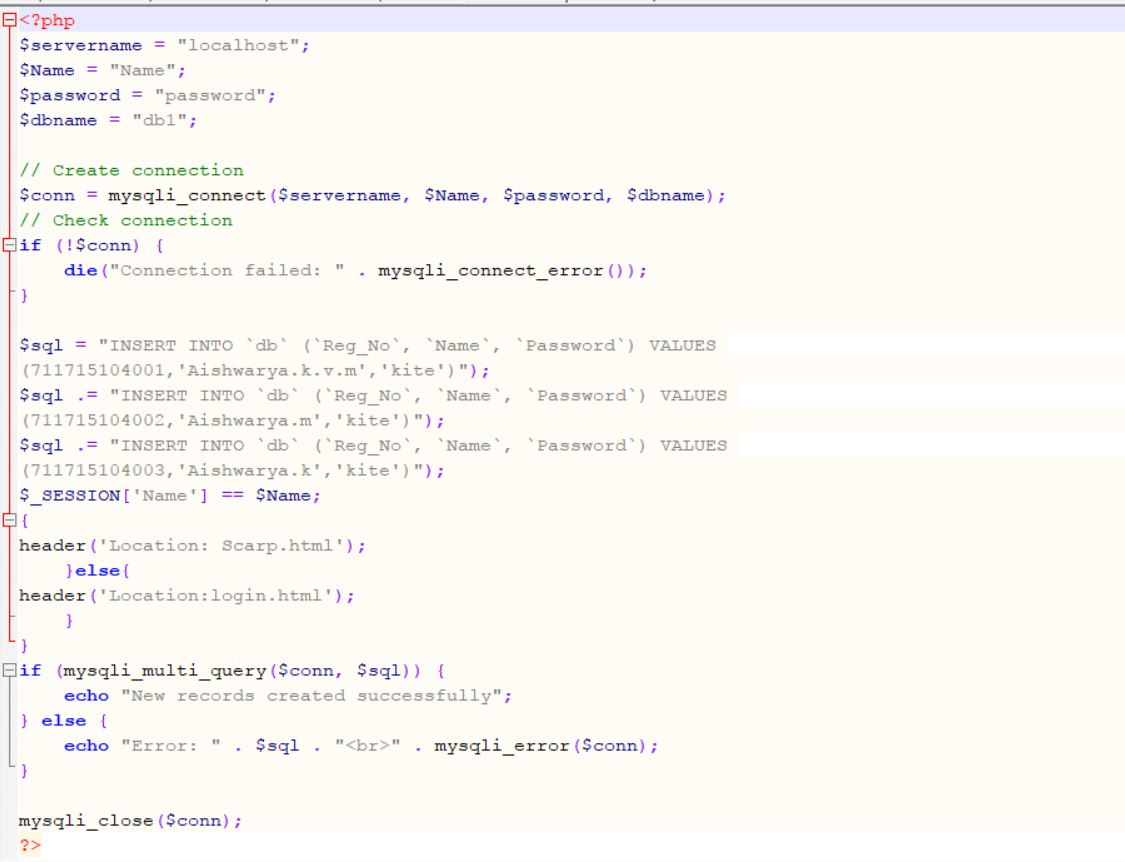
Task: Click the mysqli_close($conn); line
Action: pos(131,820)
